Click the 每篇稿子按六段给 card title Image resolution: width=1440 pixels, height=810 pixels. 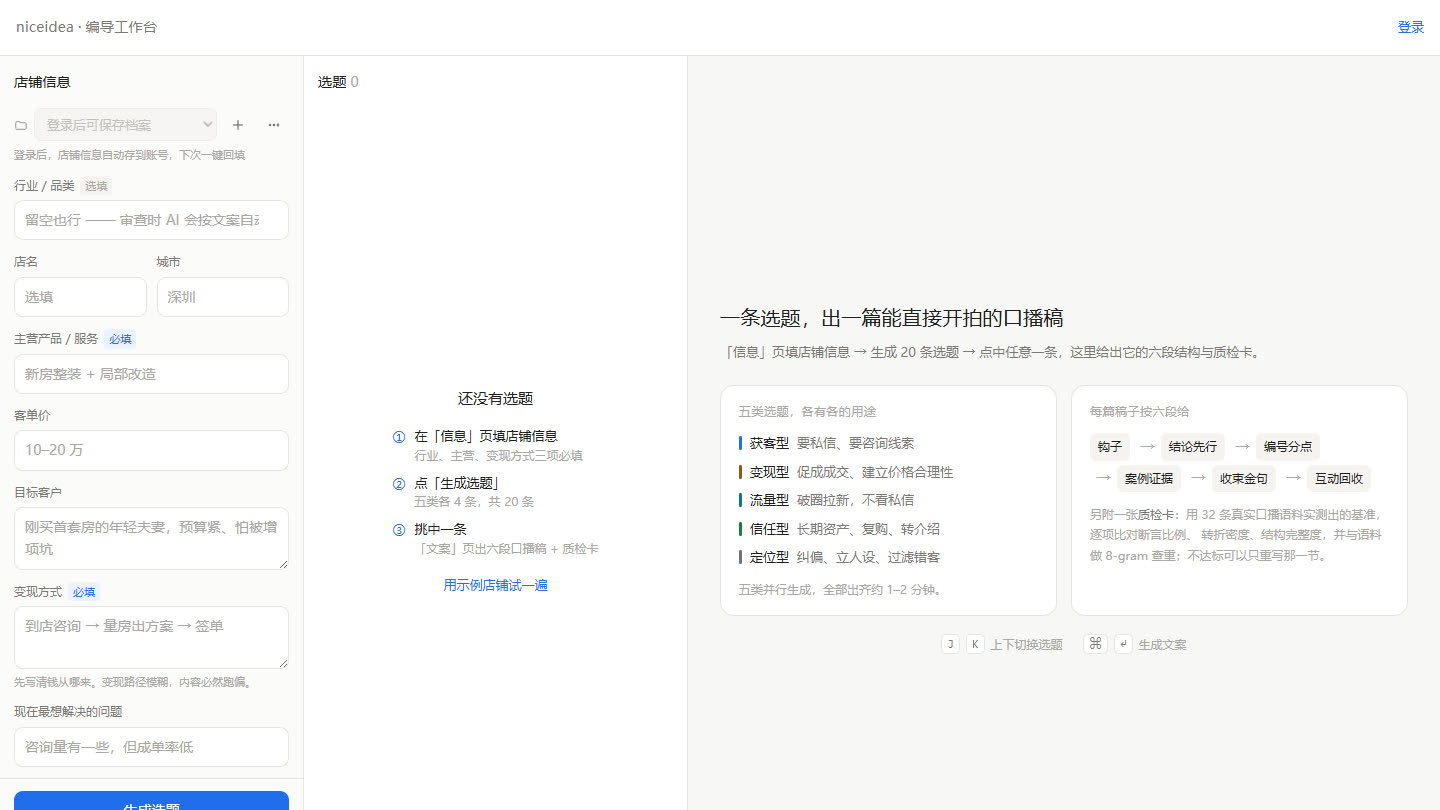tap(1139, 411)
